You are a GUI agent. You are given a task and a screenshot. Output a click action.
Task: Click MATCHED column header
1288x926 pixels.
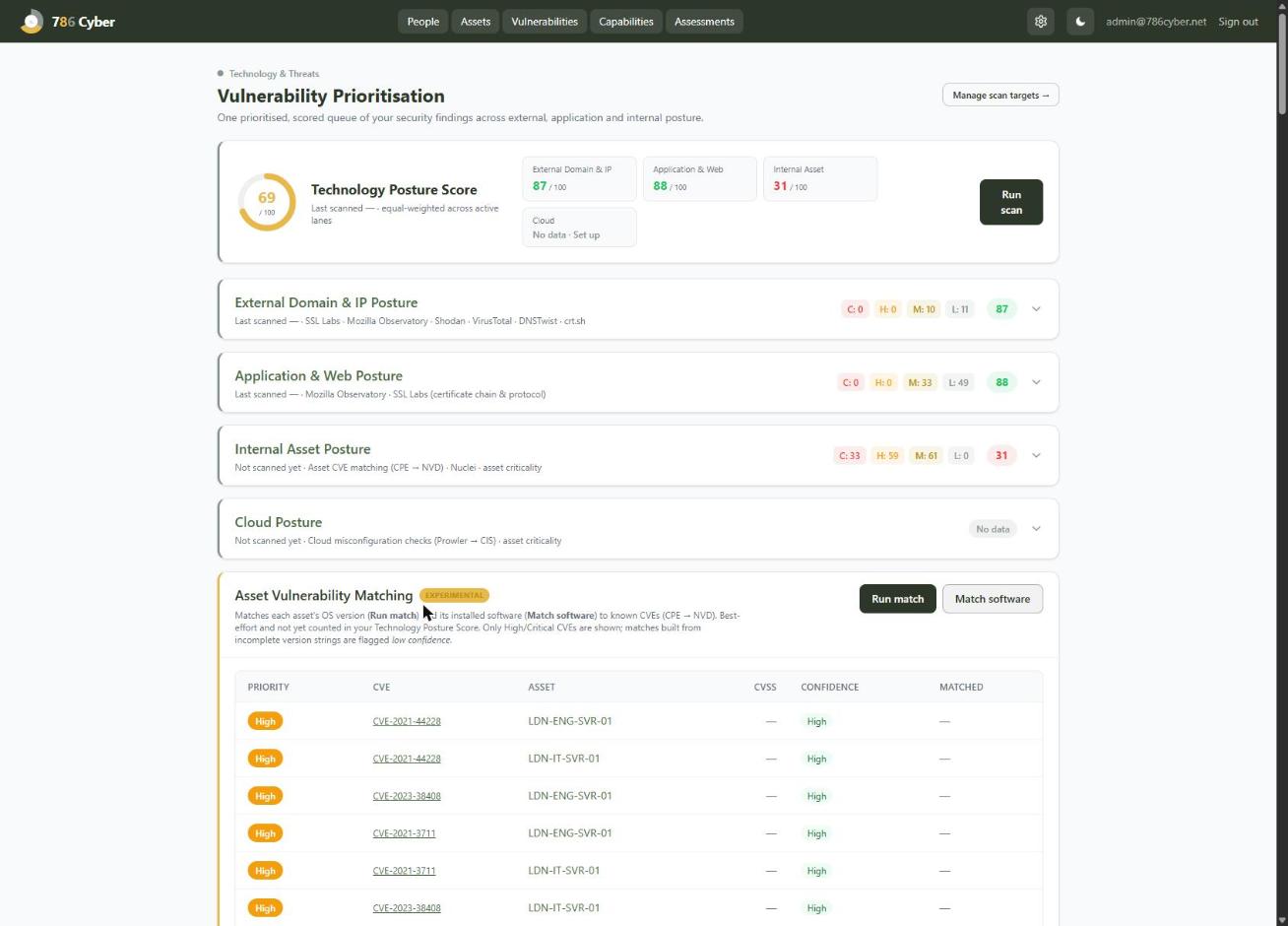coord(961,687)
